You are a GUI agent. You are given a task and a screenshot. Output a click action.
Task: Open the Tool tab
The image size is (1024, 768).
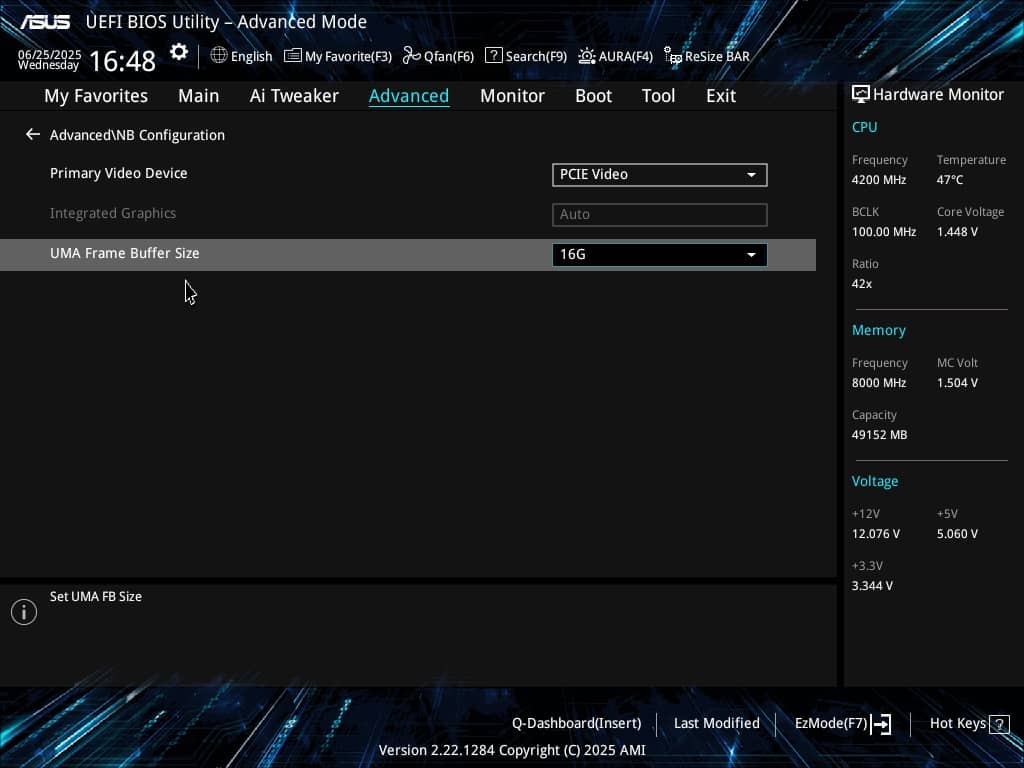(x=658, y=96)
